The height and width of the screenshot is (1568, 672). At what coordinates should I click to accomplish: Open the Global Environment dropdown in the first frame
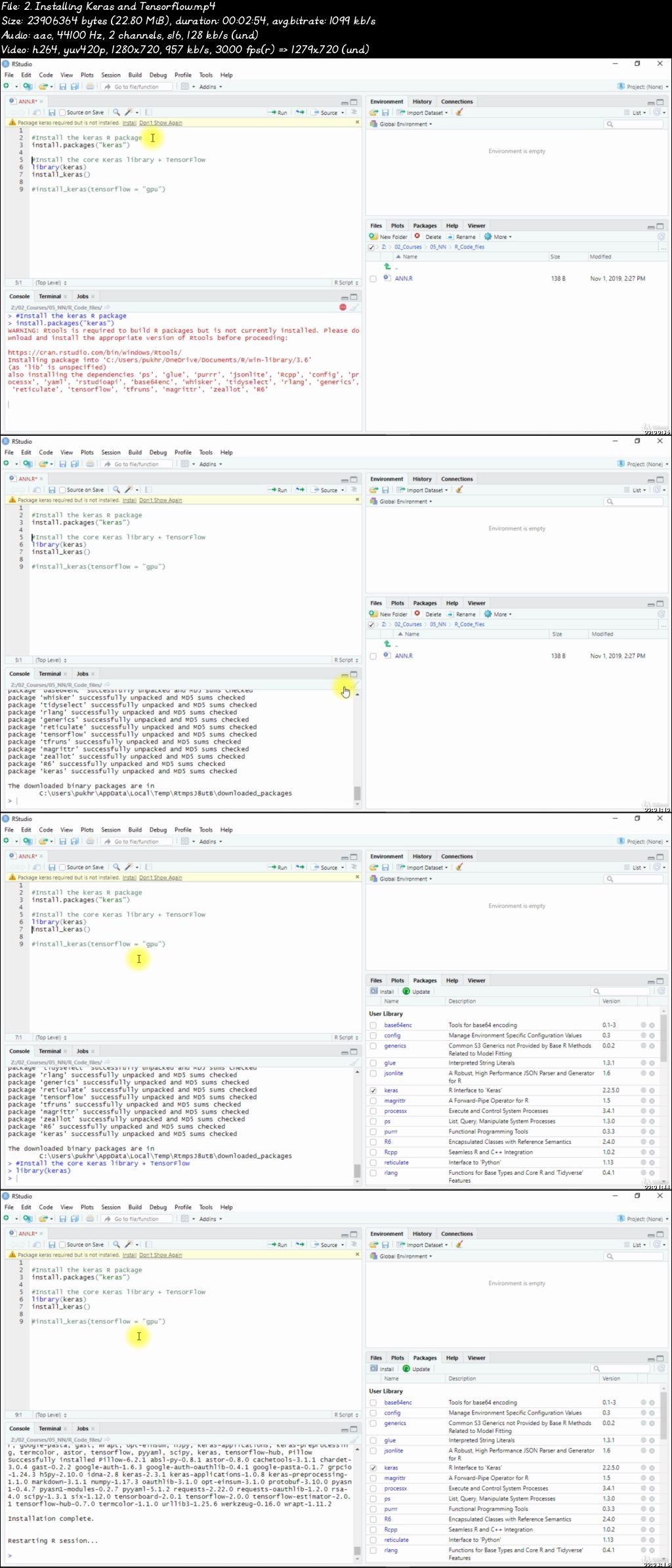pos(401,124)
